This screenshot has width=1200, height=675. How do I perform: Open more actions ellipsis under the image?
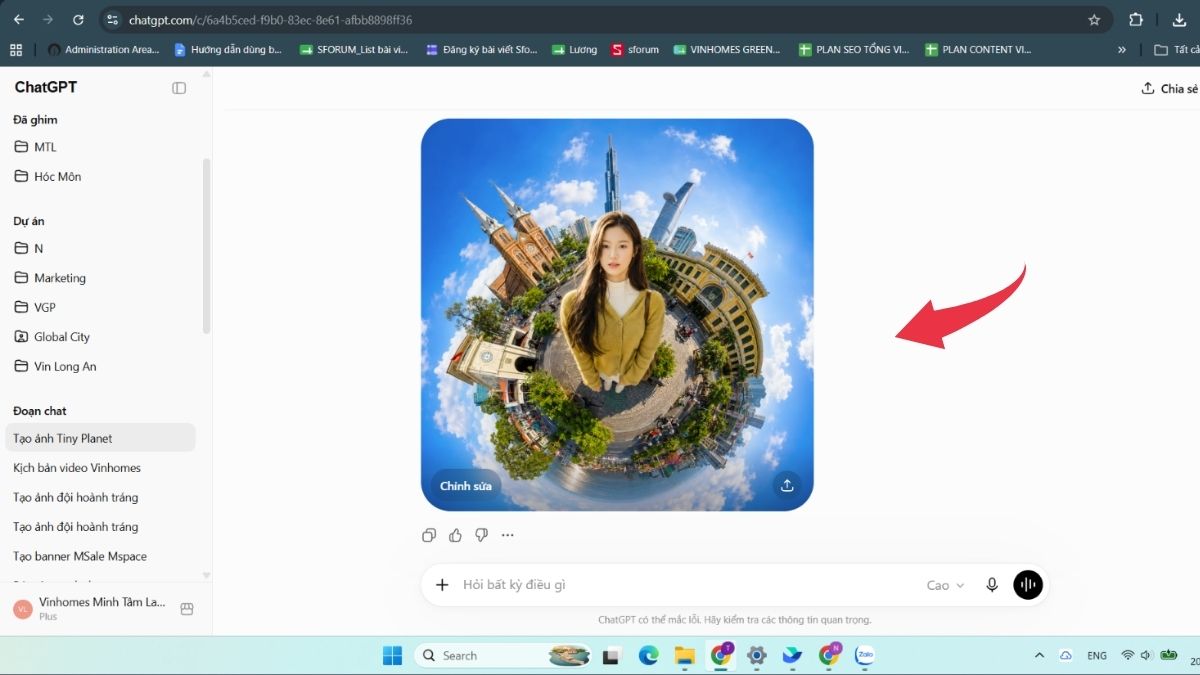[x=507, y=535]
